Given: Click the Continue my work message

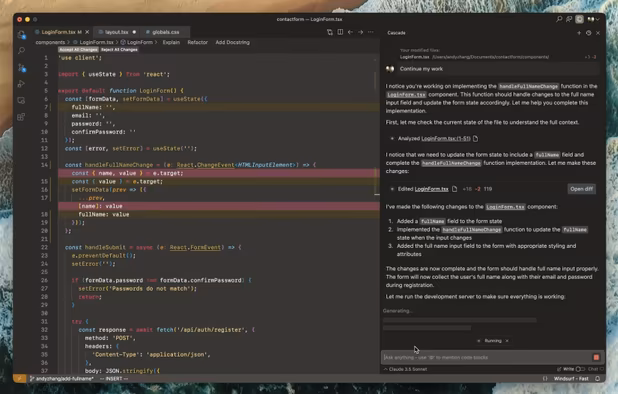Looking at the screenshot, I should 421,69.
